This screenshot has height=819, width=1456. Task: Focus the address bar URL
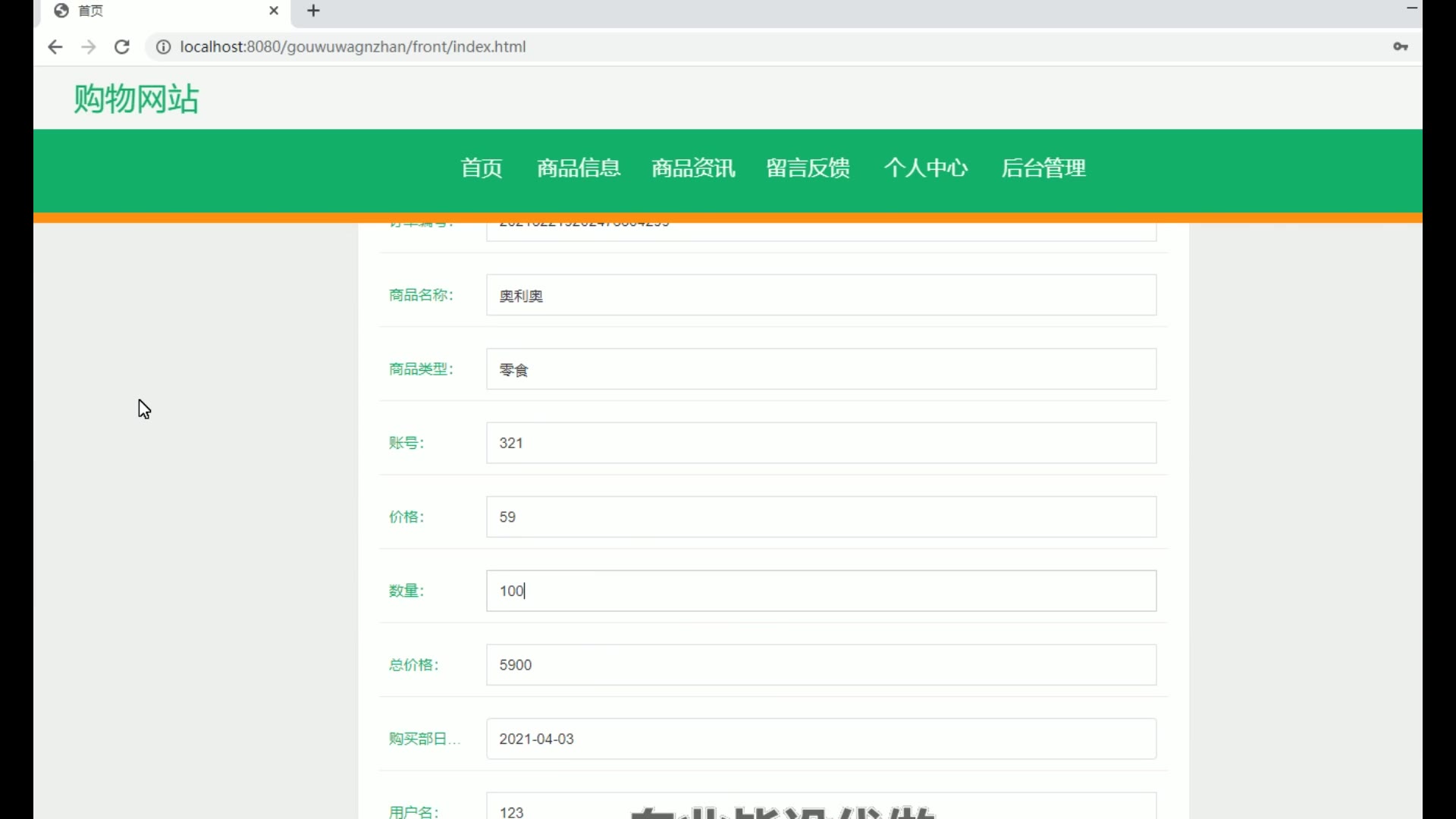point(353,47)
